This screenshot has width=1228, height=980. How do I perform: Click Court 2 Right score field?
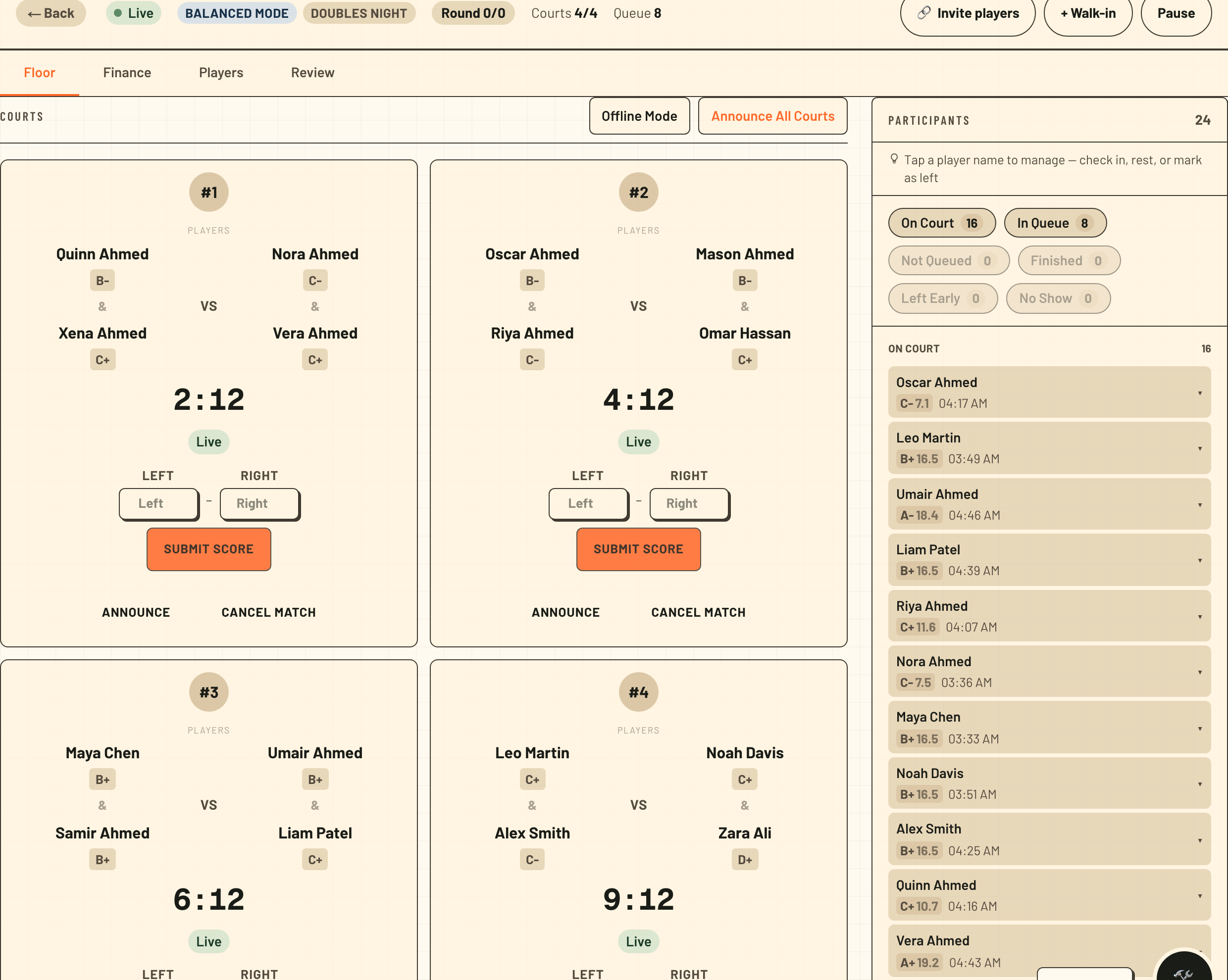pos(689,504)
